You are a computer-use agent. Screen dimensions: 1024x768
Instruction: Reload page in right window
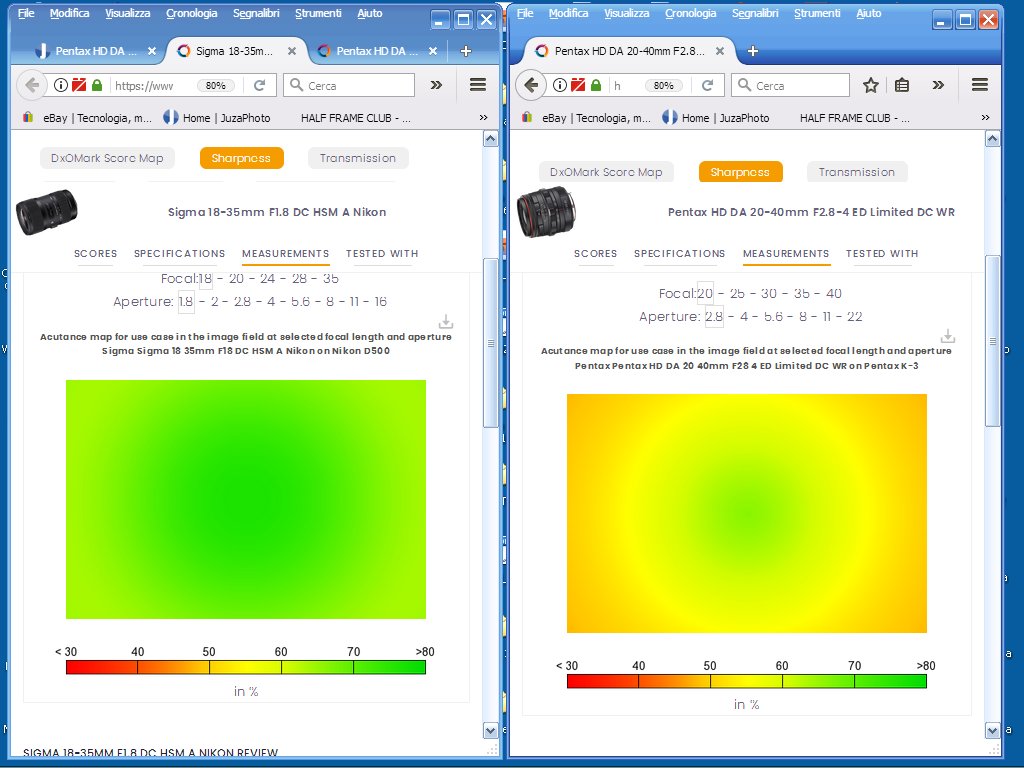coord(707,85)
